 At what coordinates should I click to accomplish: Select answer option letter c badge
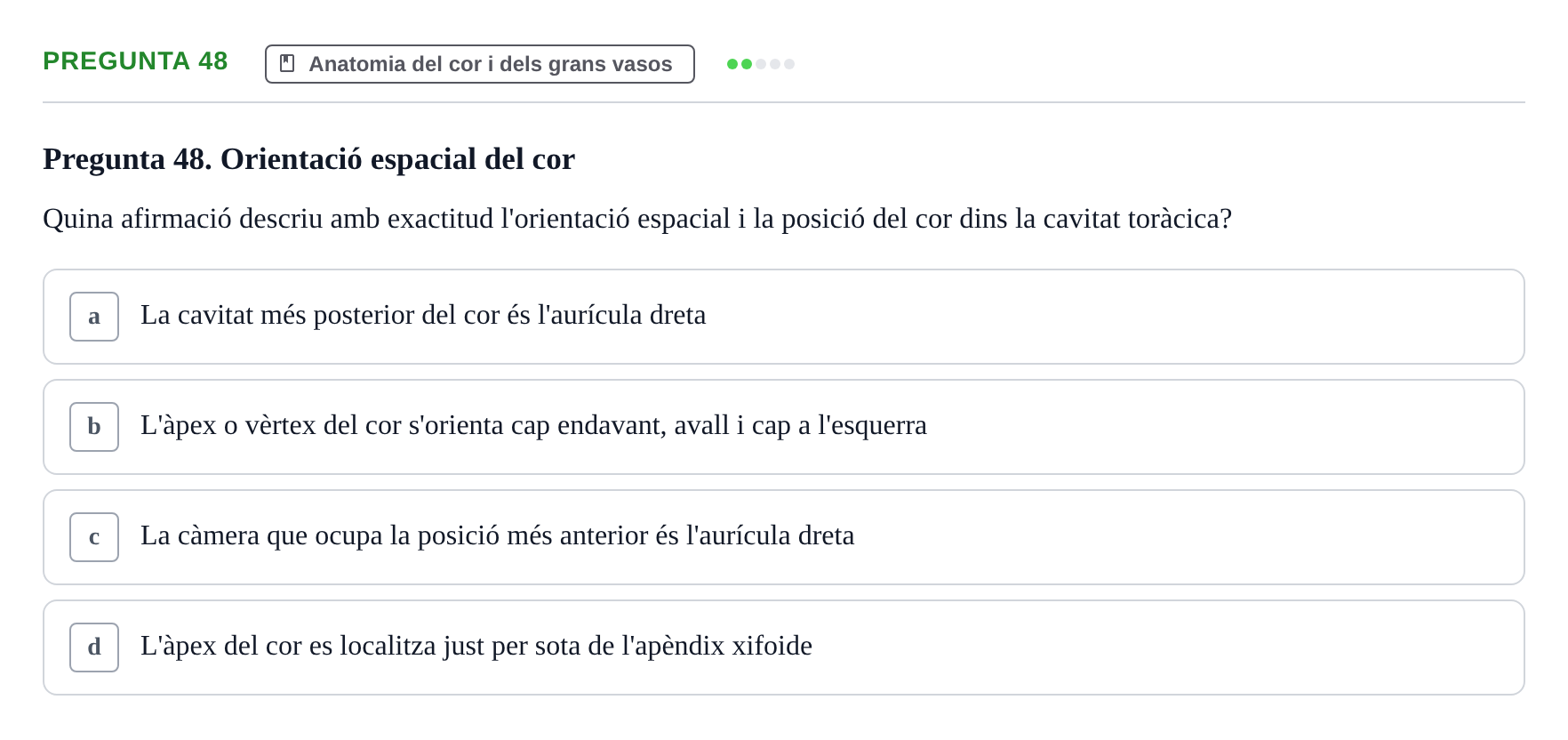[x=94, y=537]
